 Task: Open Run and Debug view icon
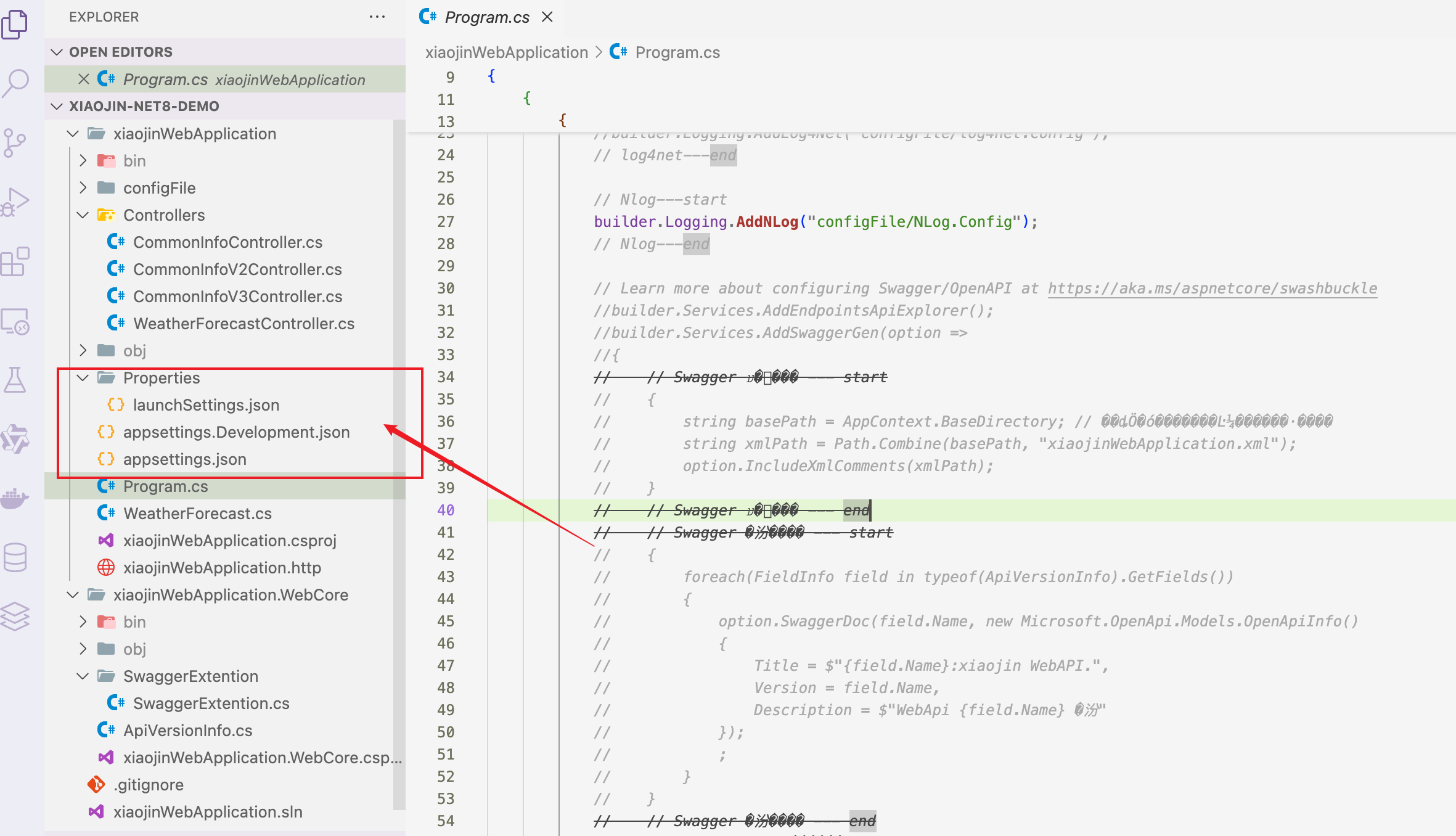(16, 202)
